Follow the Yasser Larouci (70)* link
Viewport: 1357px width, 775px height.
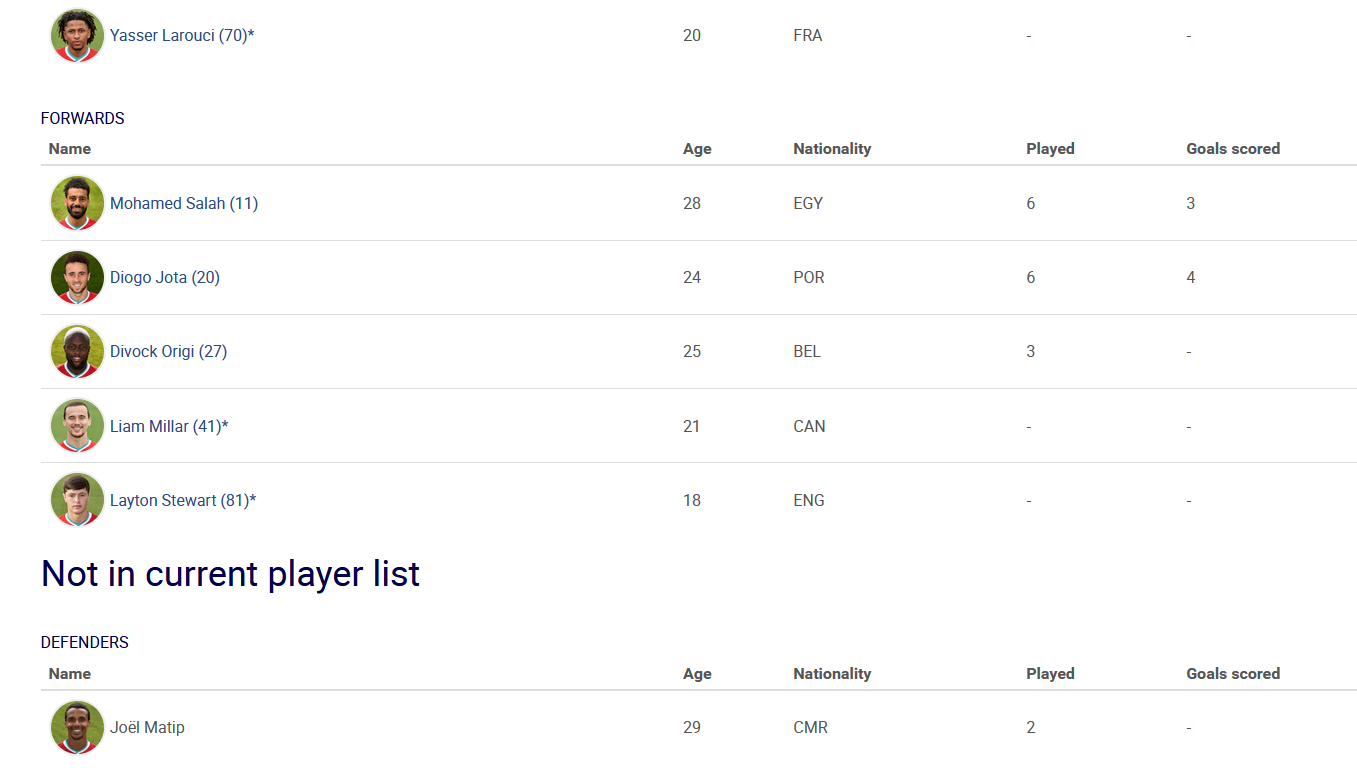point(182,35)
